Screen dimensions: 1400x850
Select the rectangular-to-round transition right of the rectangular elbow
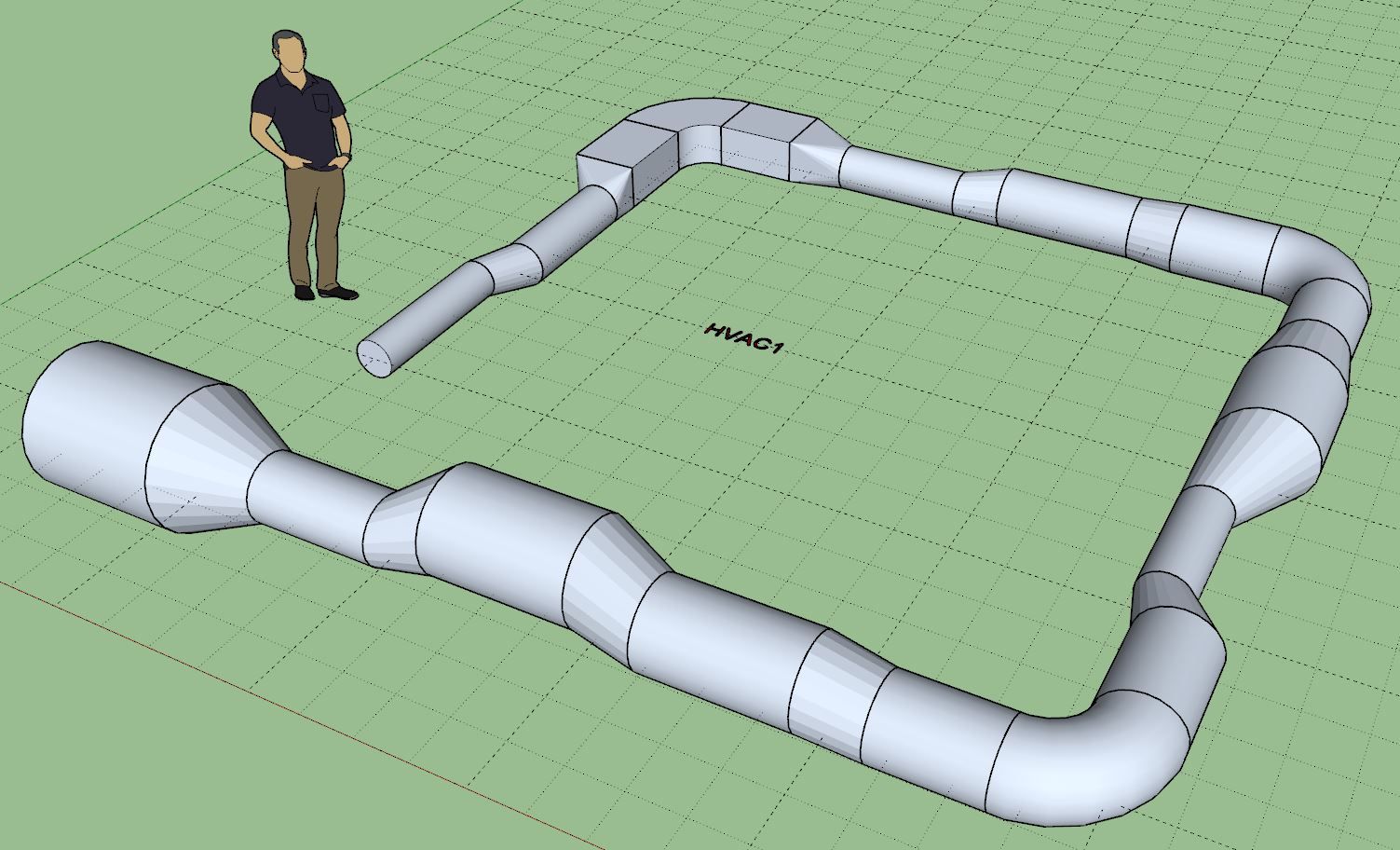(x=818, y=154)
